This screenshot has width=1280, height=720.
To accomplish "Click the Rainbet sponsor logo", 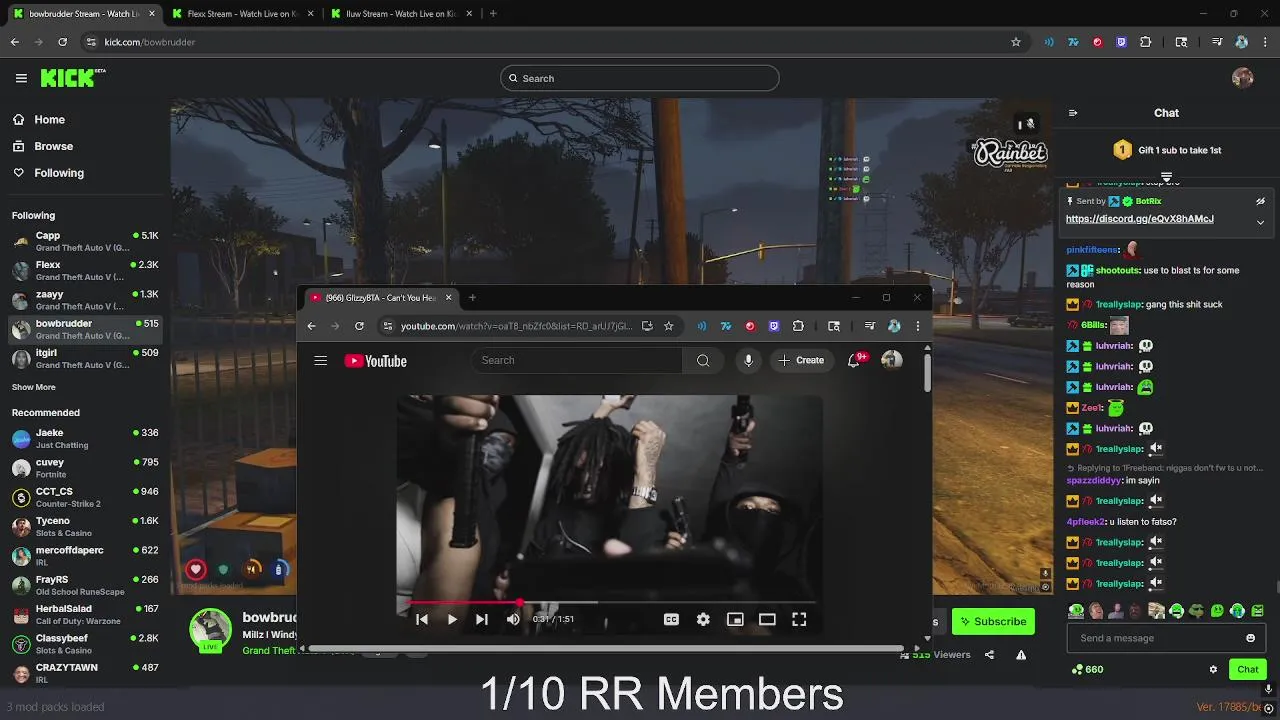I will [1010, 153].
